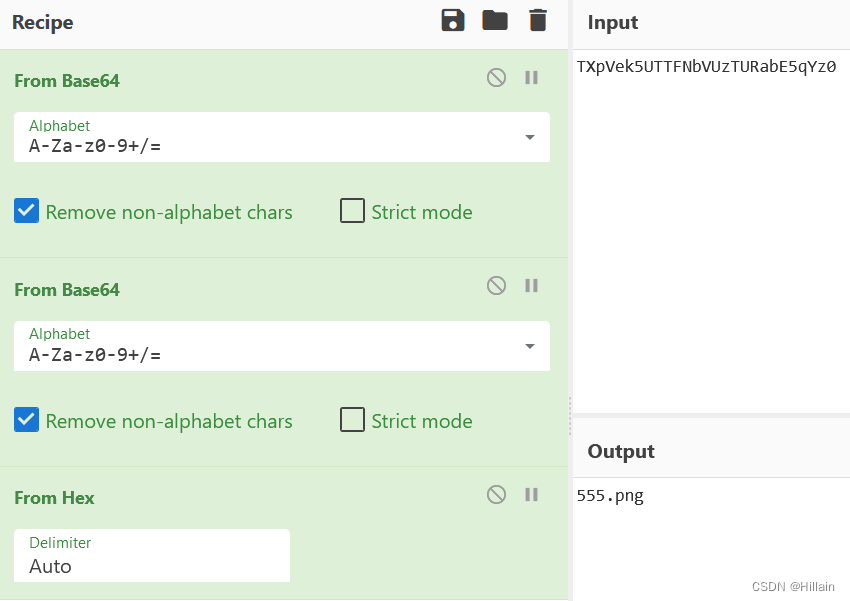Click the From Hex operation title
Viewport: 850px width, 601px height.
coord(54,498)
